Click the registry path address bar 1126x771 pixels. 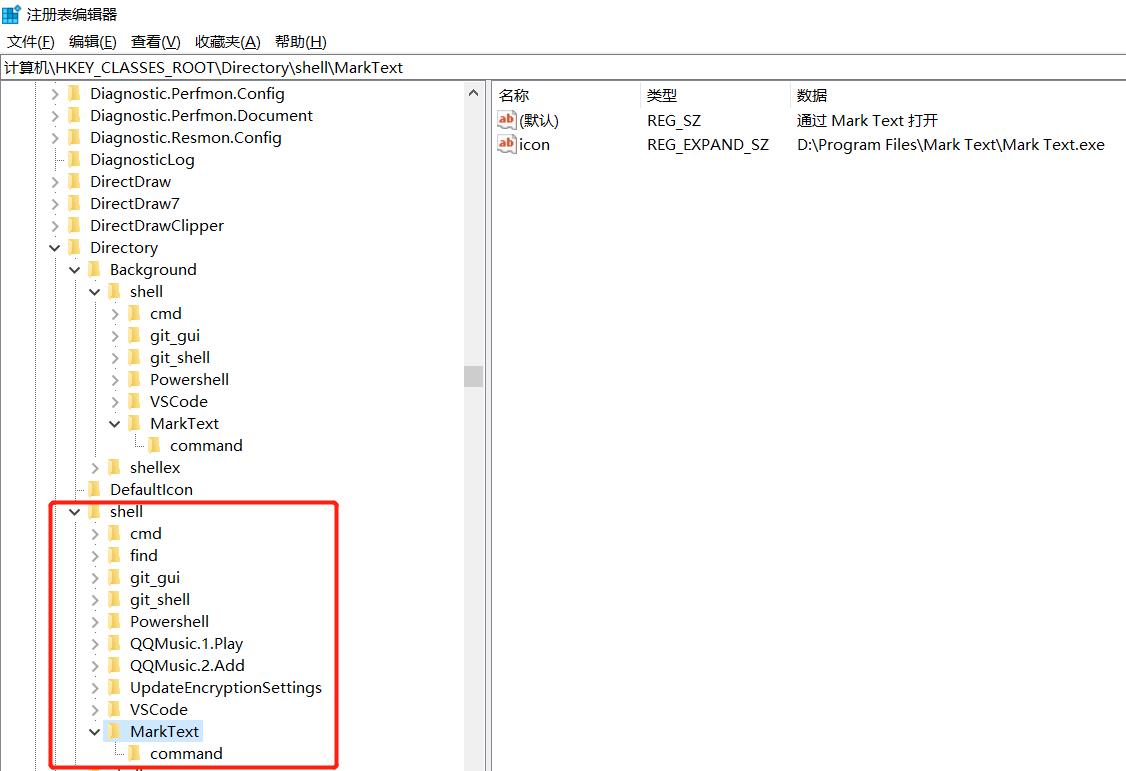(563, 67)
